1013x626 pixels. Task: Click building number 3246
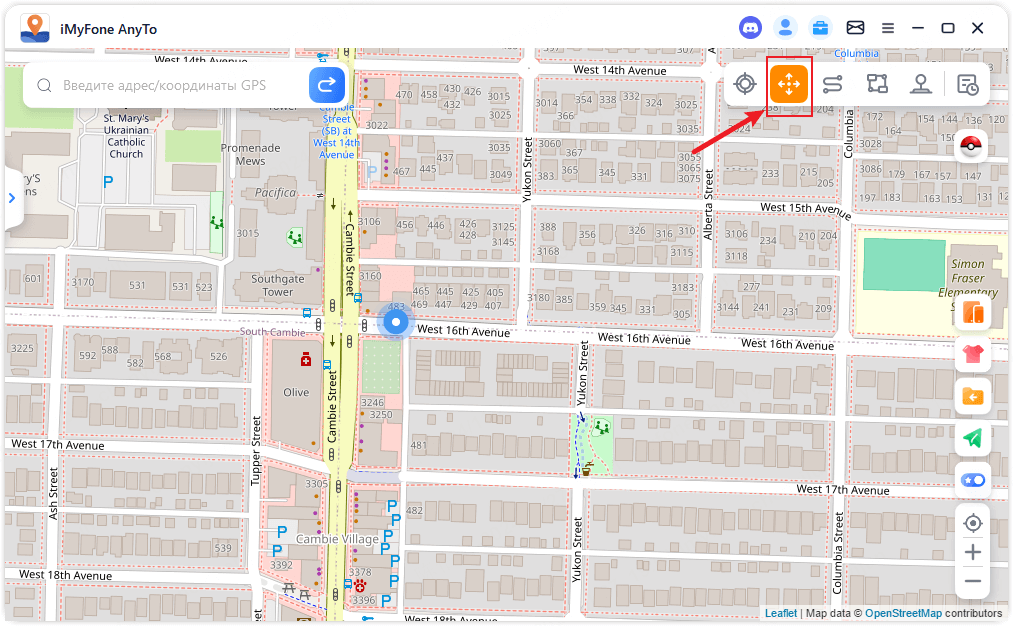tap(372, 402)
